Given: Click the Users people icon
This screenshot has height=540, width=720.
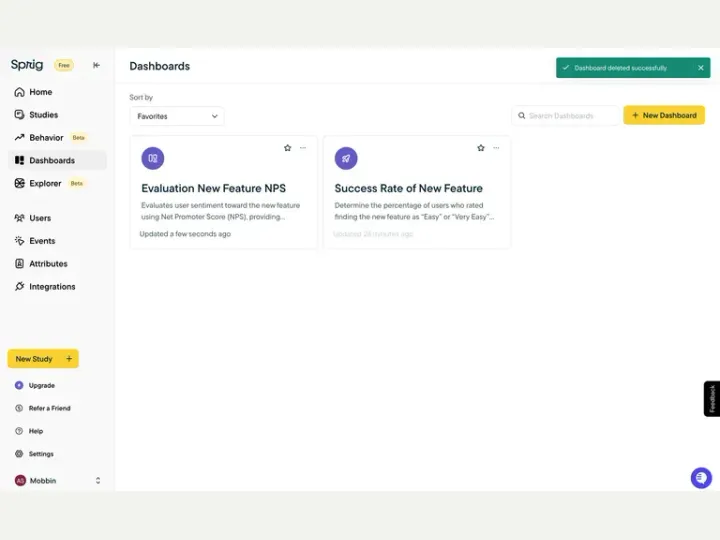Looking at the screenshot, I should tap(19, 218).
